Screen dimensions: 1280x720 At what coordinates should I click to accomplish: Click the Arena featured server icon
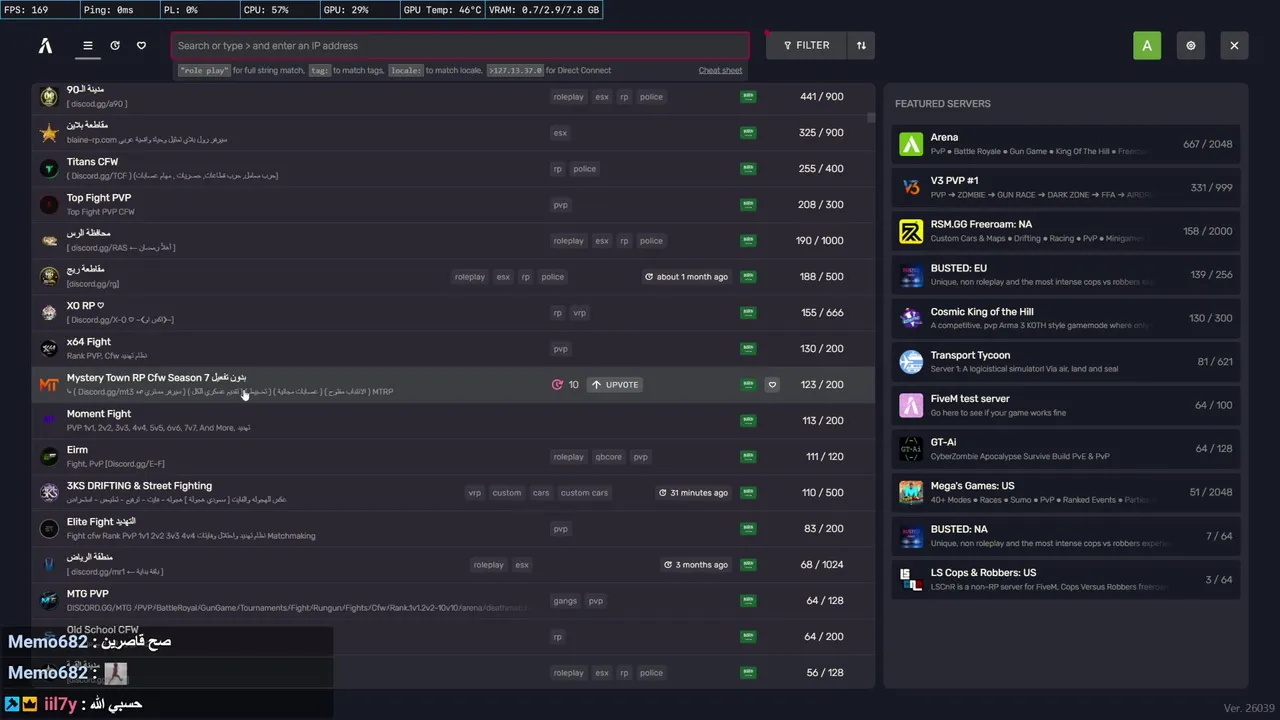coord(911,144)
